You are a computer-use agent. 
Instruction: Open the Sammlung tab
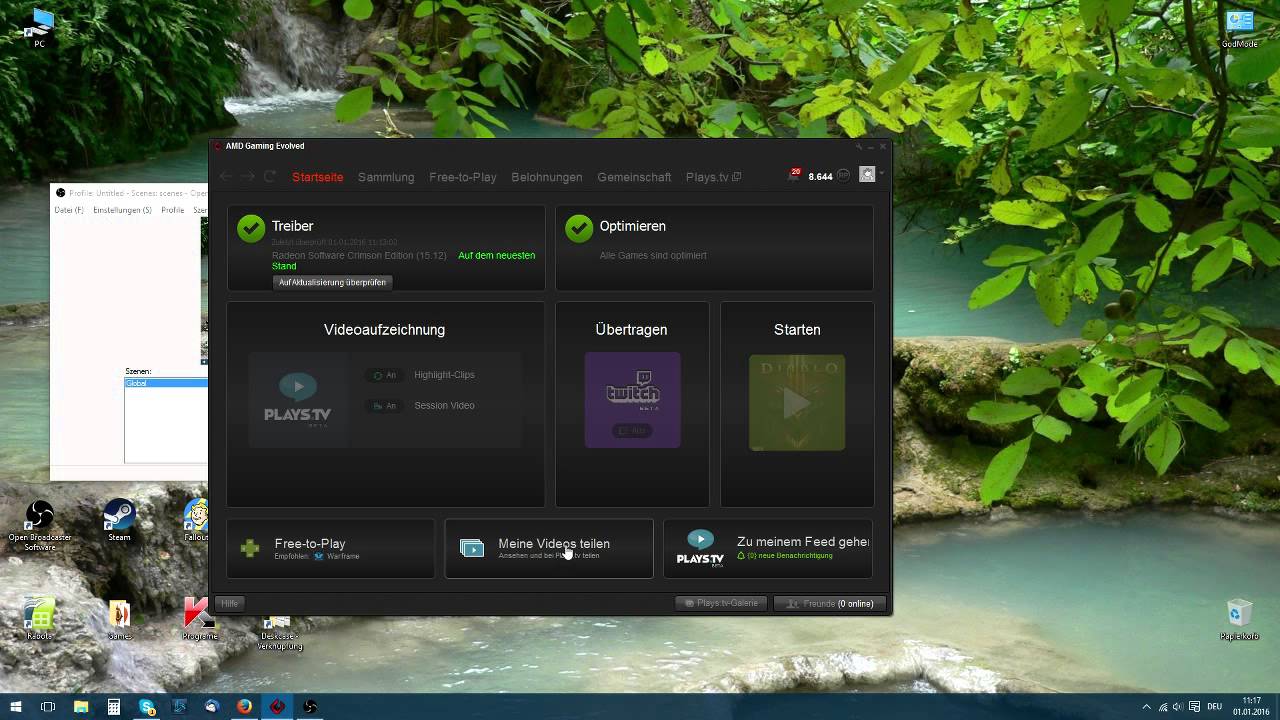pos(386,177)
